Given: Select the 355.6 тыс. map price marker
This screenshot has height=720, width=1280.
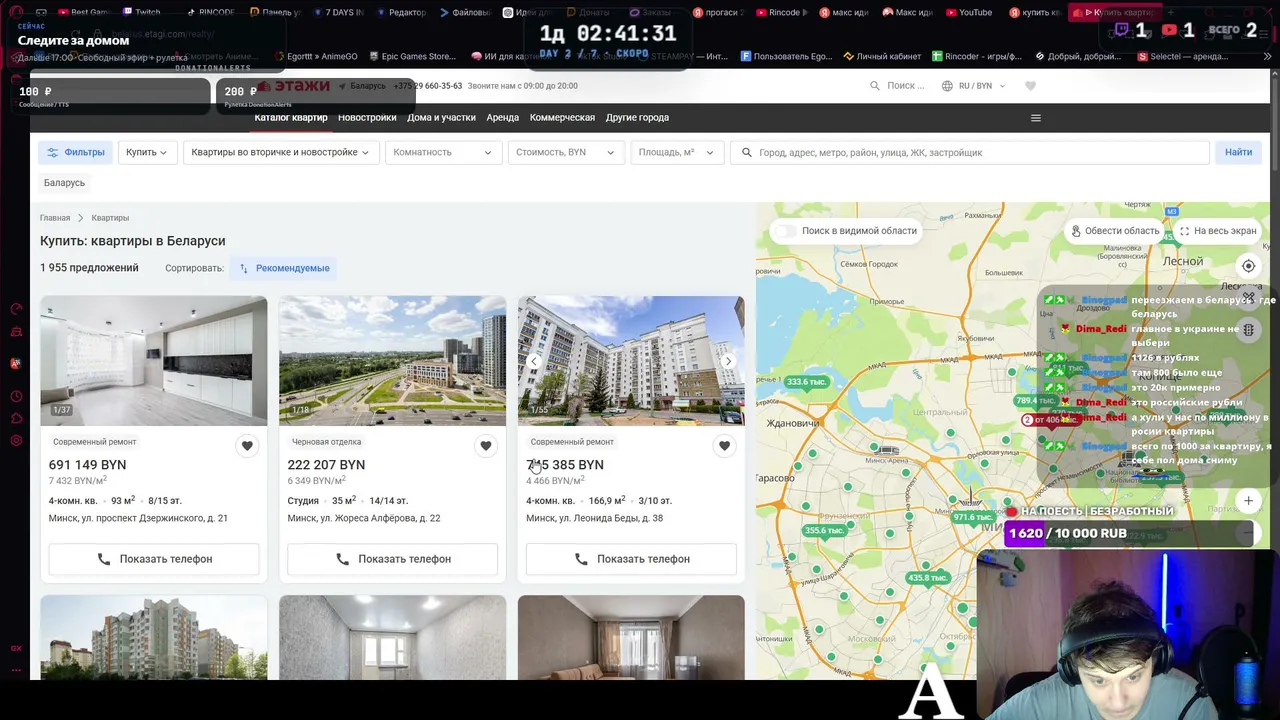Looking at the screenshot, I should 825,531.
